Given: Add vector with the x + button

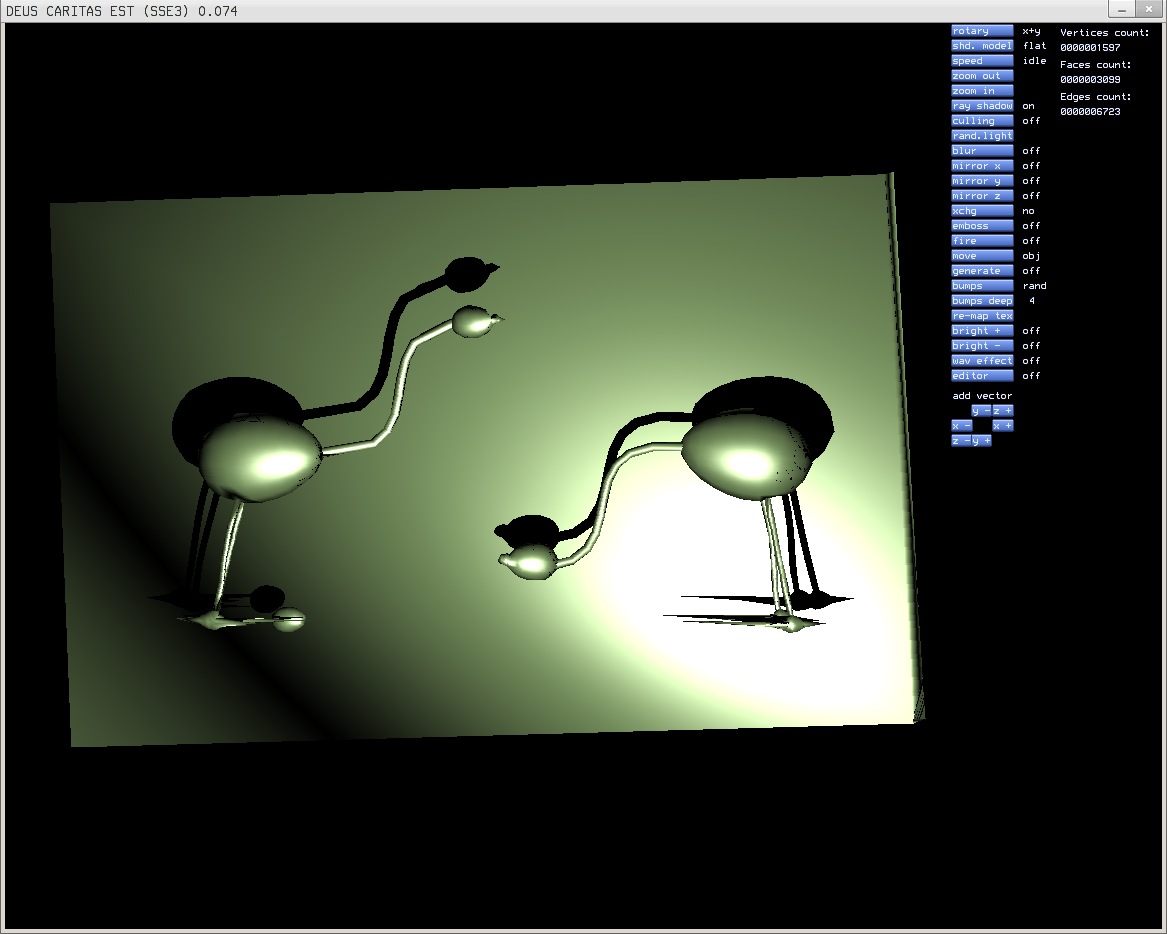Looking at the screenshot, I should point(1004,425).
